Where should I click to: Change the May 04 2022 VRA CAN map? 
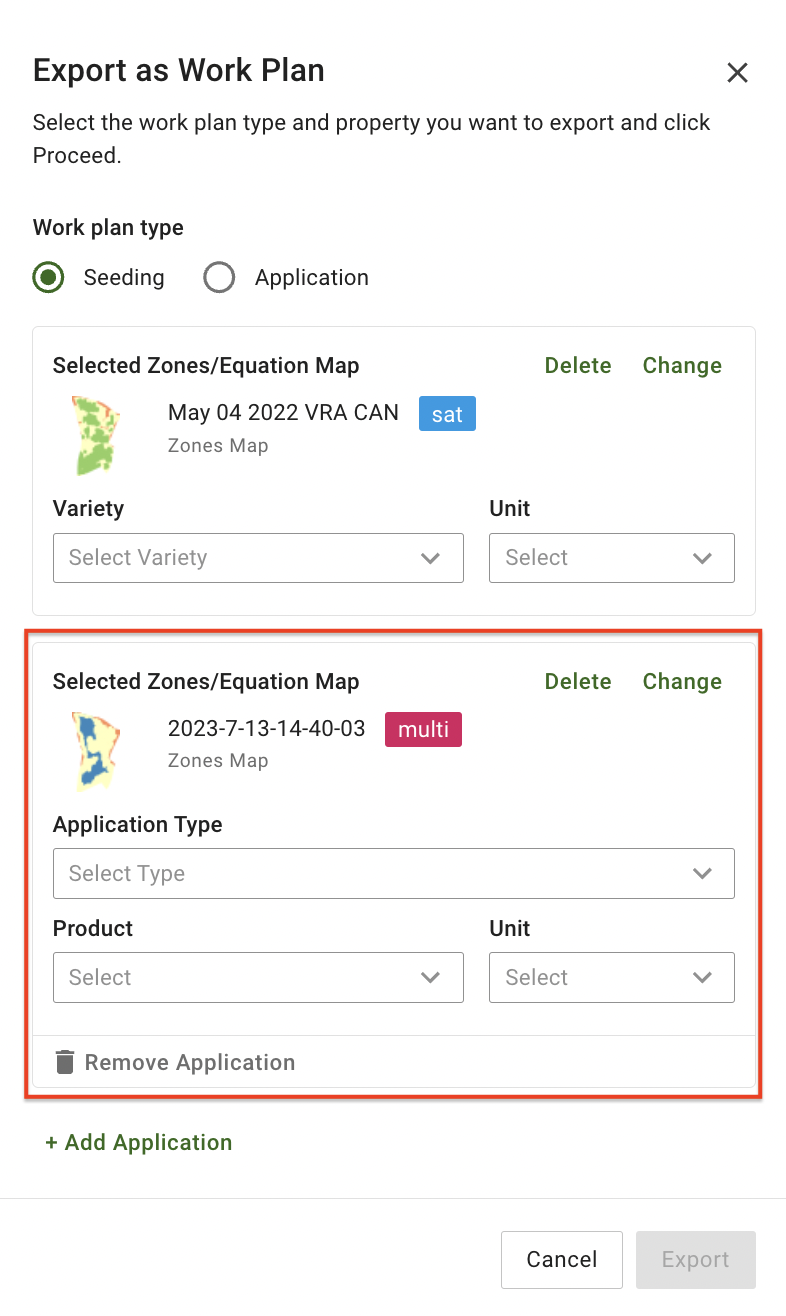pos(682,366)
